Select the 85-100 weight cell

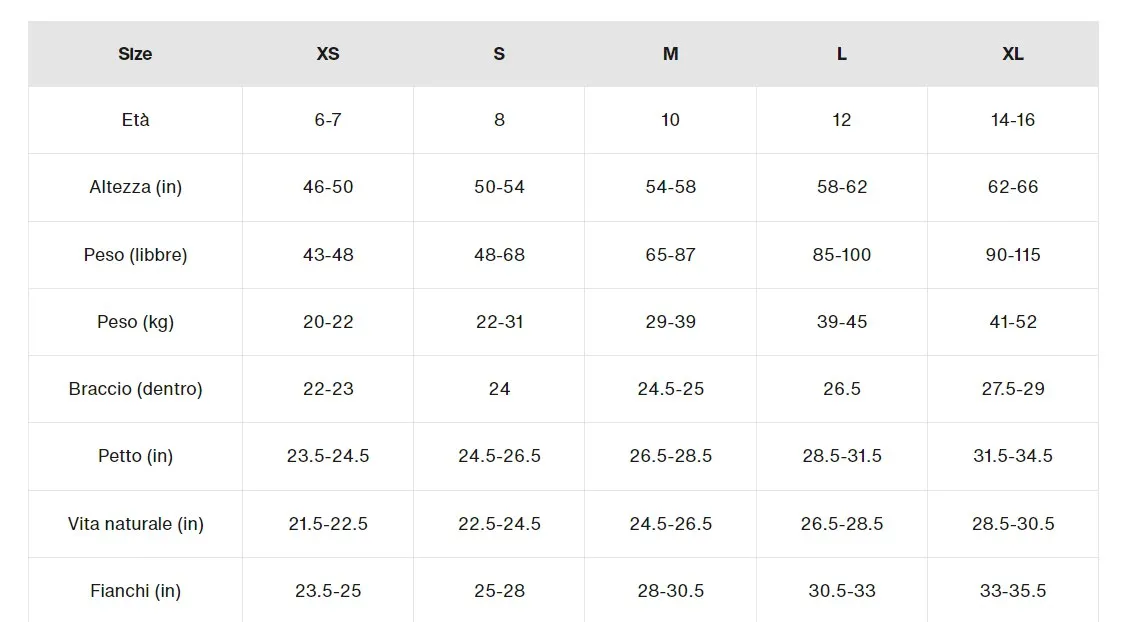coord(841,255)
